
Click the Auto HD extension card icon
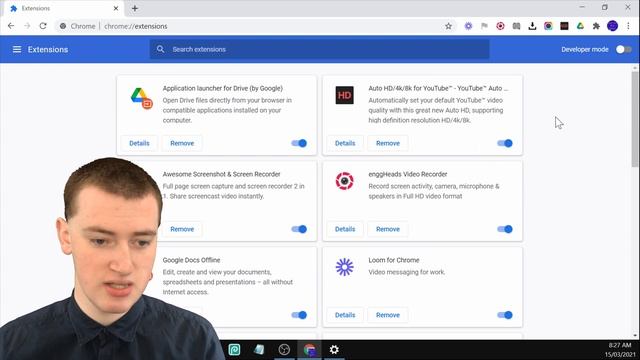344,95
